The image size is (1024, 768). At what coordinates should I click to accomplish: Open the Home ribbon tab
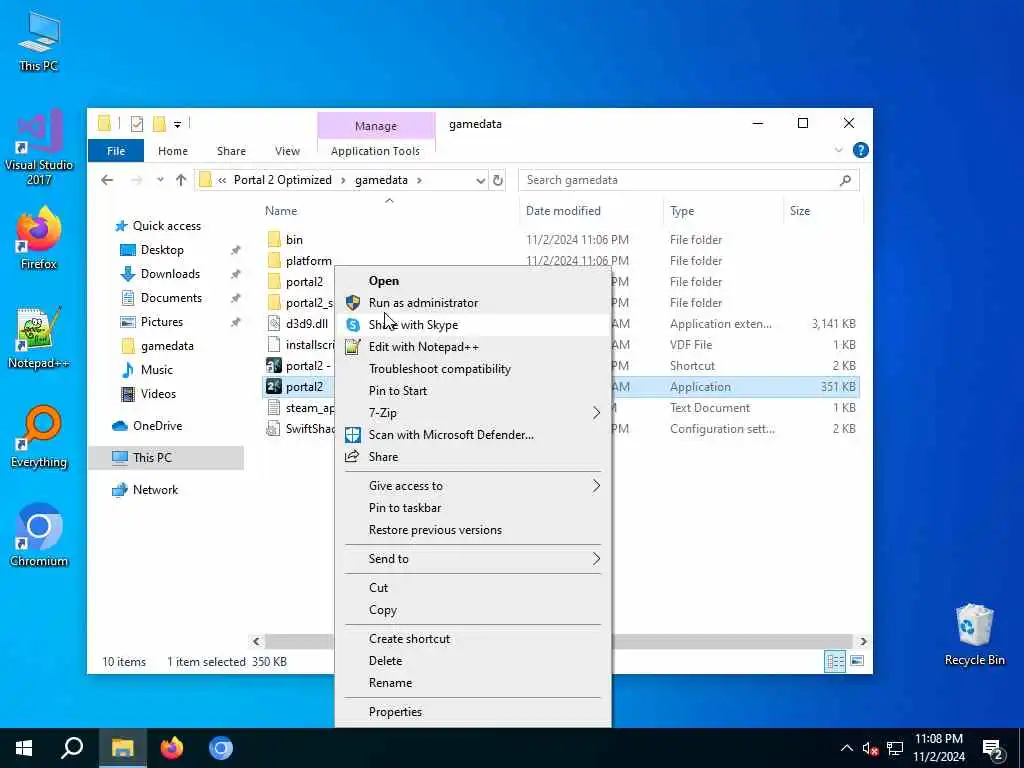coord(172,151)
